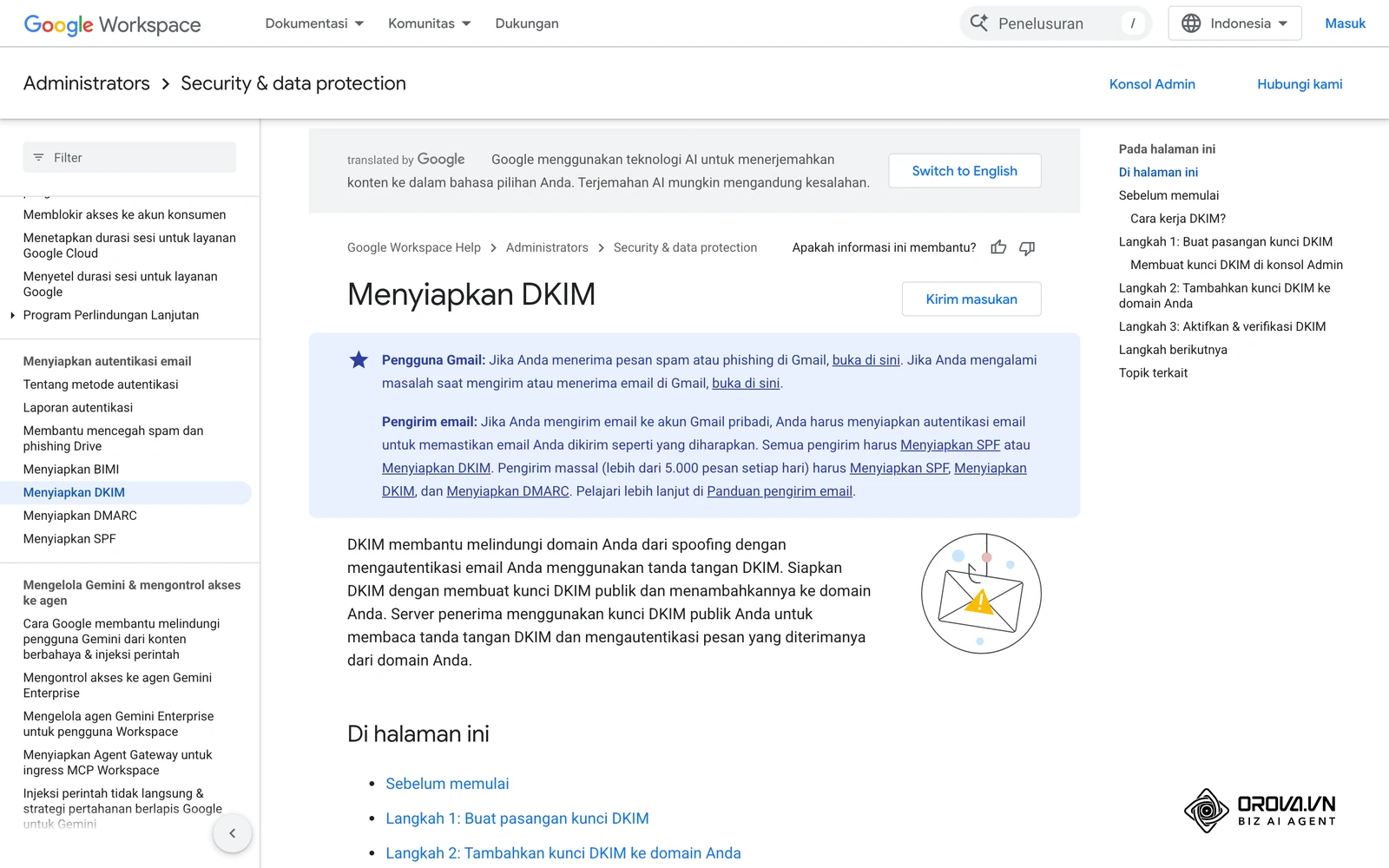Click the DKIM envelope illustration
The width and height of the screenshot is (1389, 868).
981,594
